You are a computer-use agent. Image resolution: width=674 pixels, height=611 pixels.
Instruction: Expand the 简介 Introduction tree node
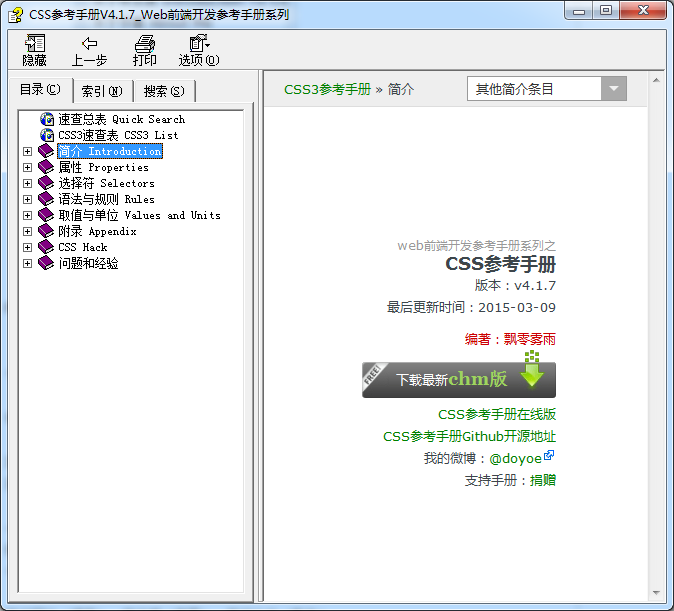(x=28, y=151)
